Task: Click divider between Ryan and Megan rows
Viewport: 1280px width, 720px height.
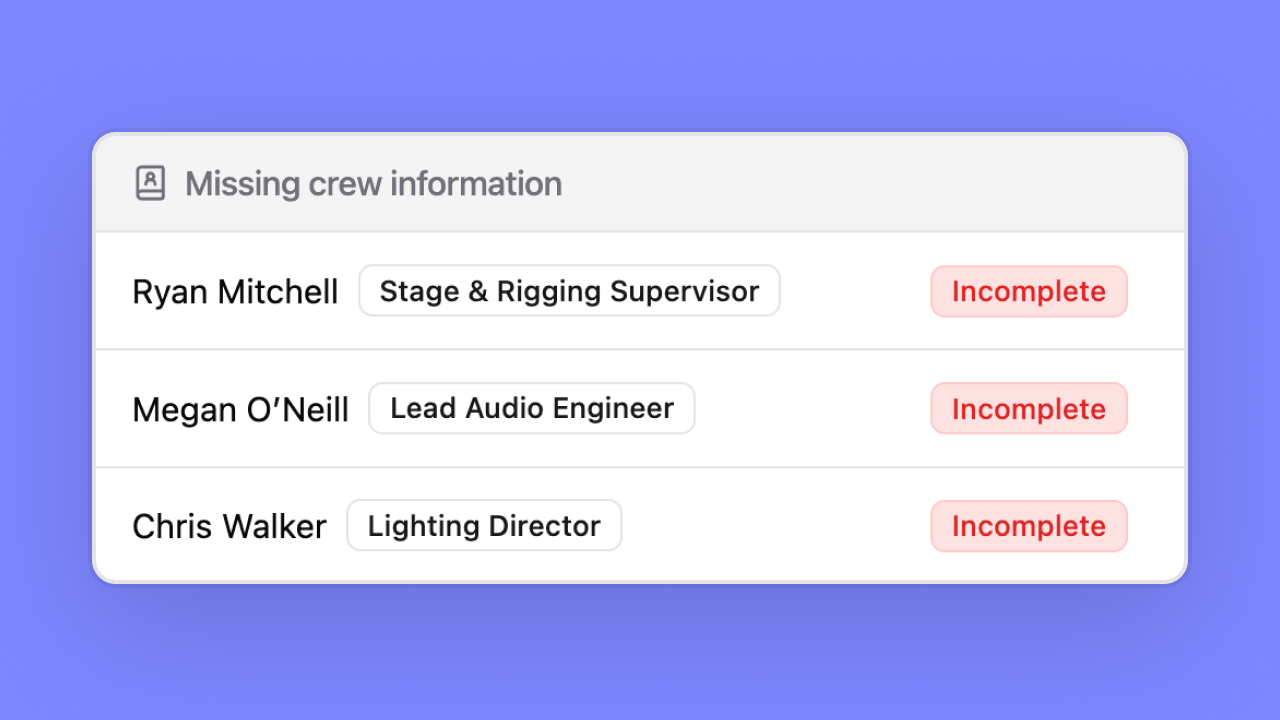Action: (x=640, y=350)
